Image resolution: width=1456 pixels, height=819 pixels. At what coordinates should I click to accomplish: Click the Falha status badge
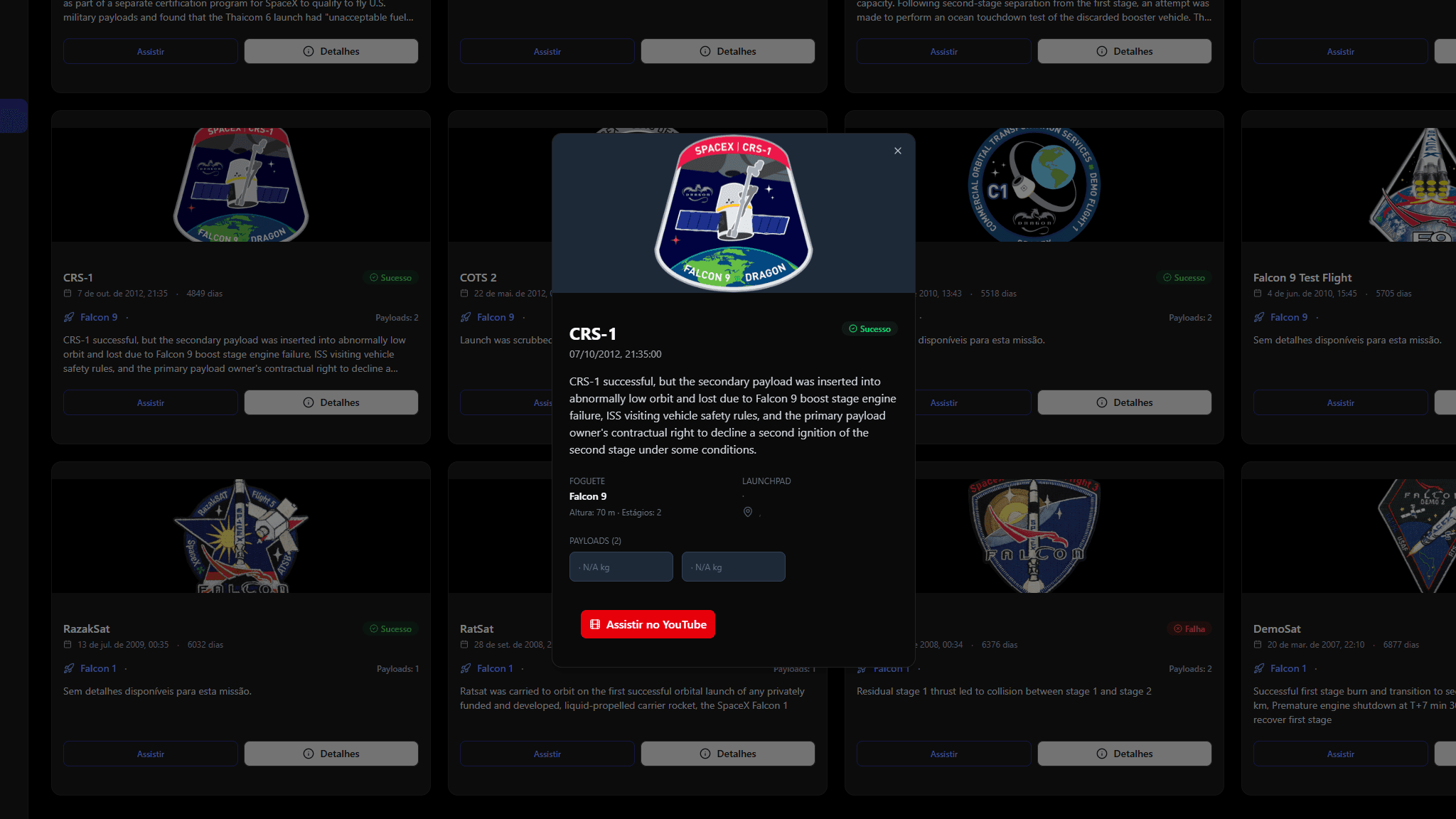pos(1189,628)
